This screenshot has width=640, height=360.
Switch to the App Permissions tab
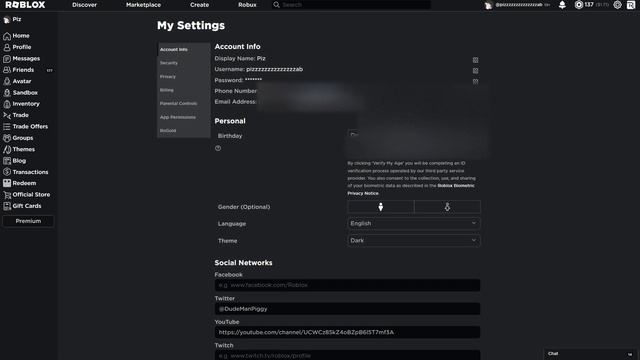click(184, 117)
